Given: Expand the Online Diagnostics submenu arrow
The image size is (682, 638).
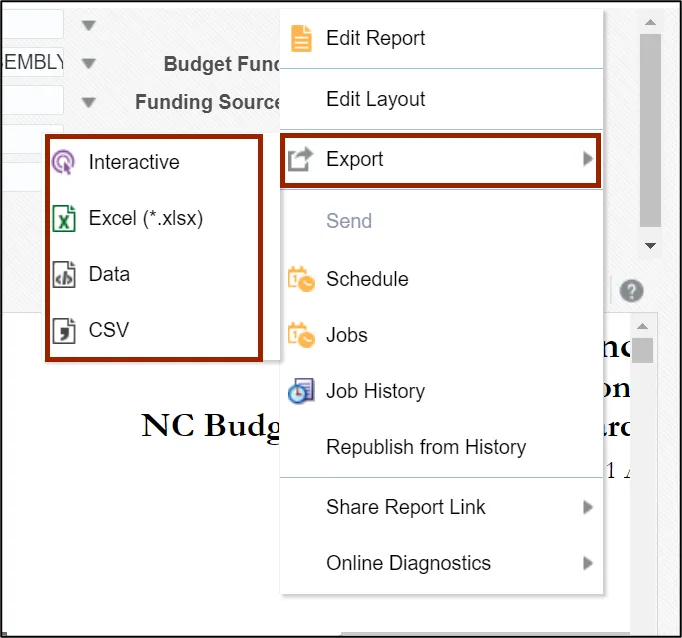Looking at the screenshot, I should click(x=587, y=564).
